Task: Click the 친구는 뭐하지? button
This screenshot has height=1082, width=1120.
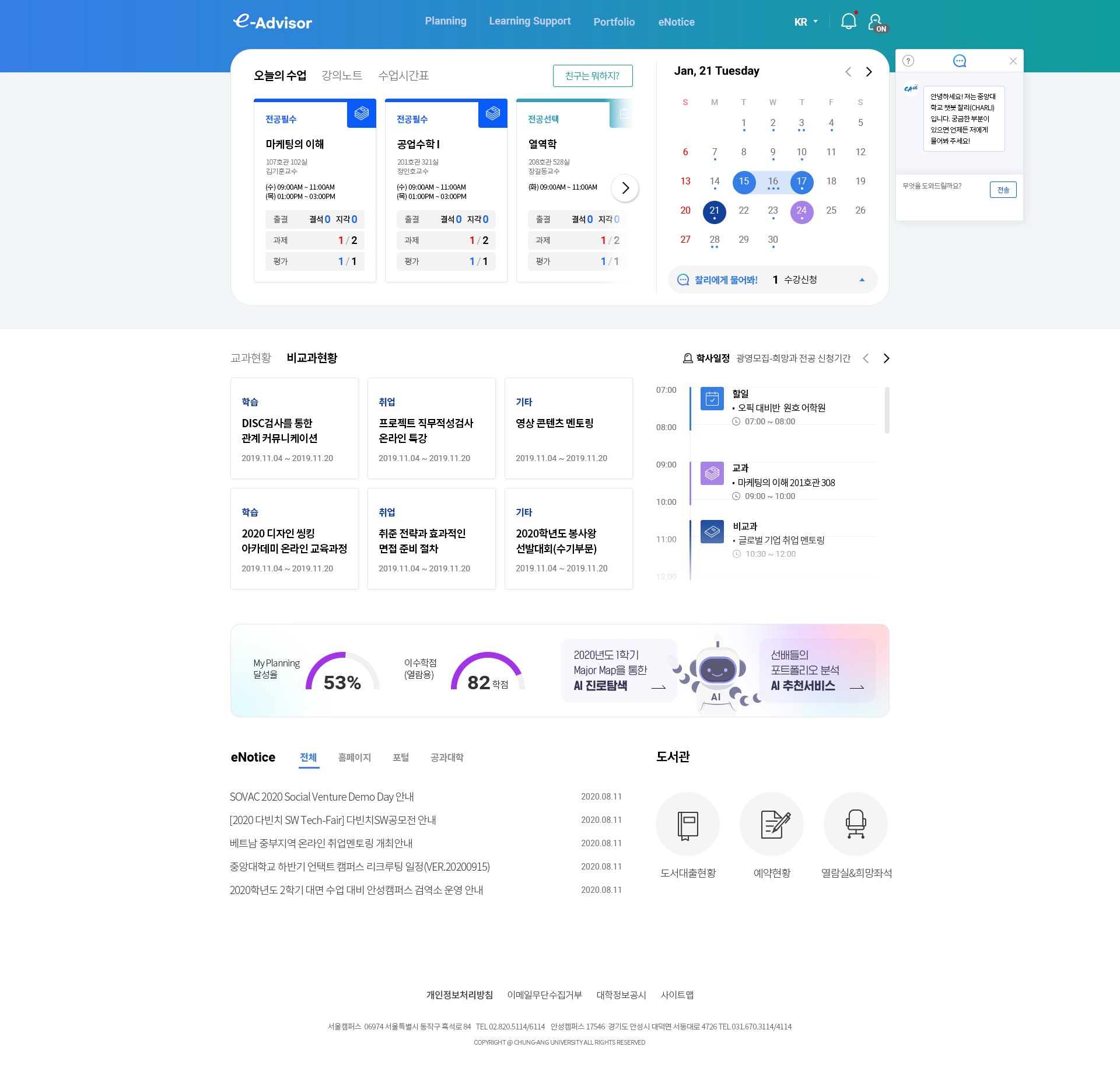Action: pyautogui.click(x=592, y=76)
